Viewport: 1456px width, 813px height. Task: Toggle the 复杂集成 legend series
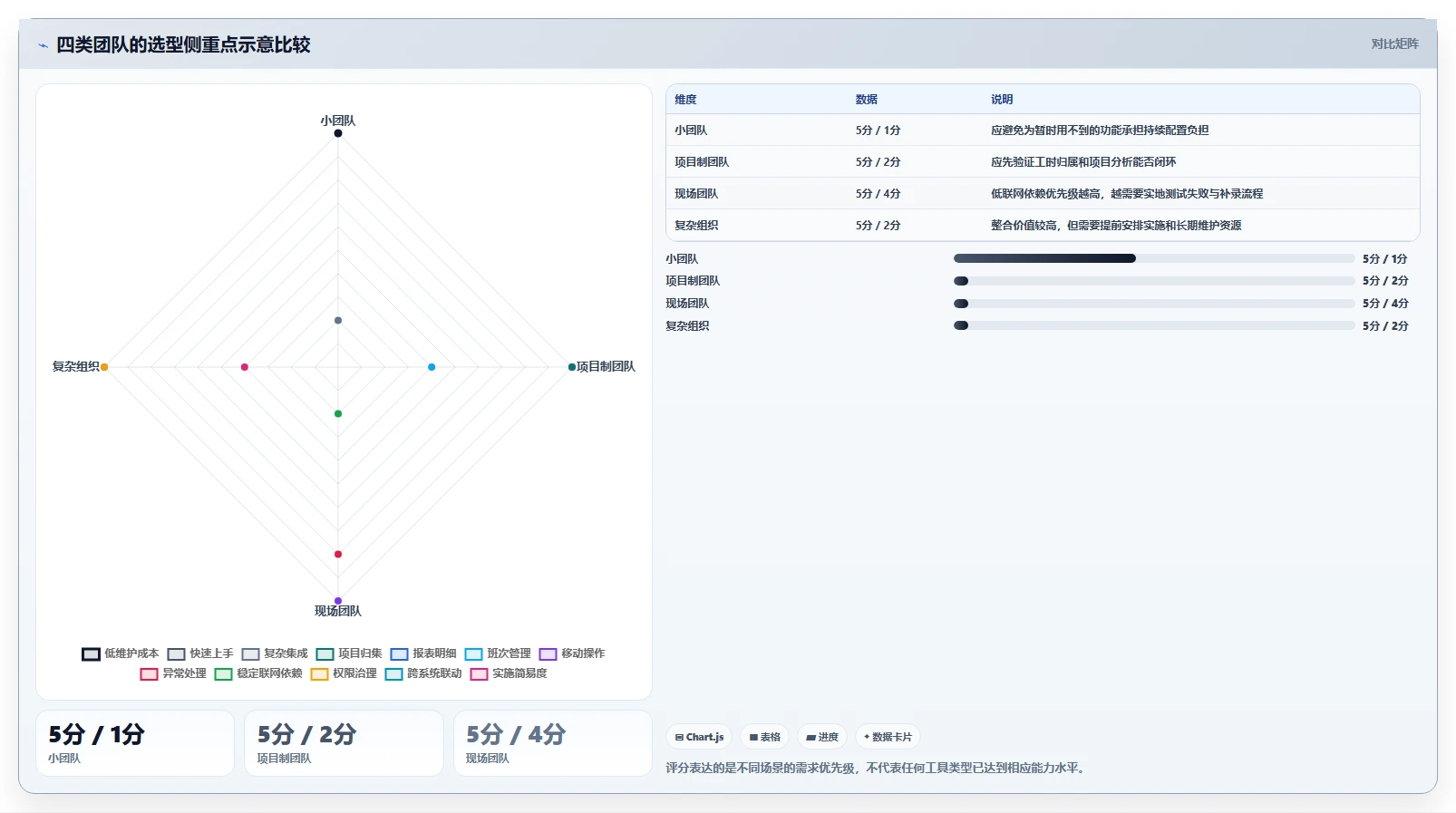(275, 653)
